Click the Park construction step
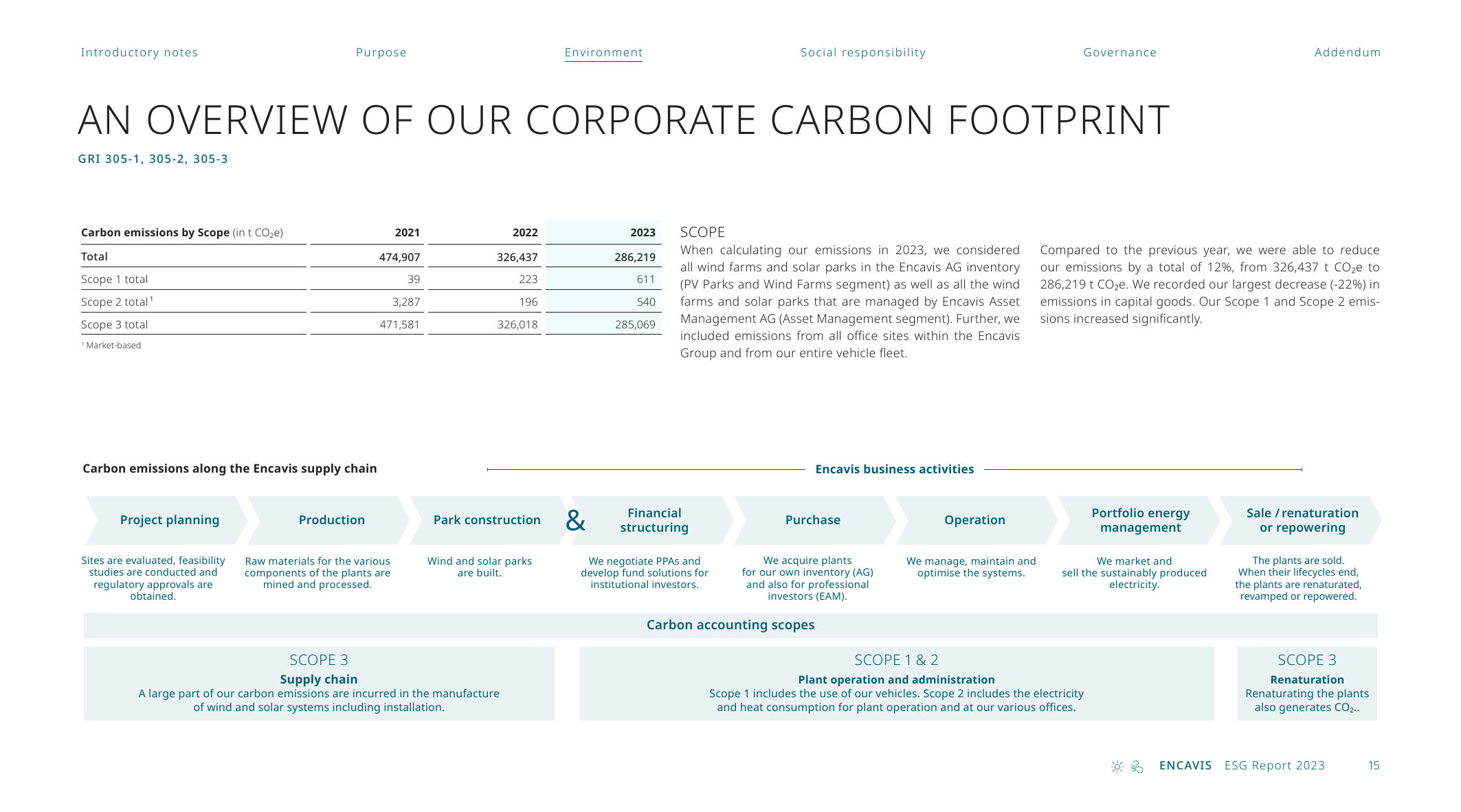The width and height of the screenshot is (1461, 812). (x=487, y=520)
